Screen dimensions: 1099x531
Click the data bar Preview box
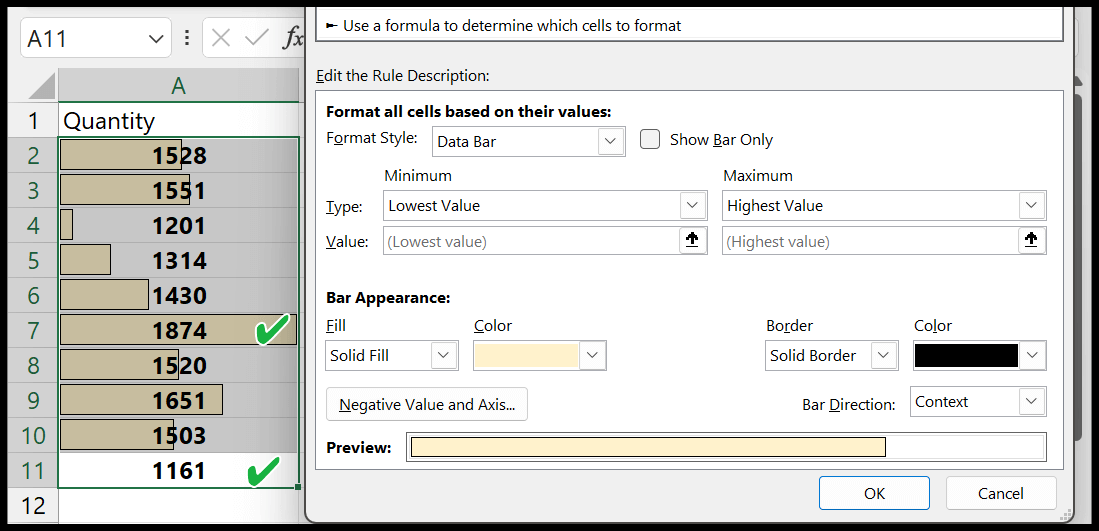[726, 447]
